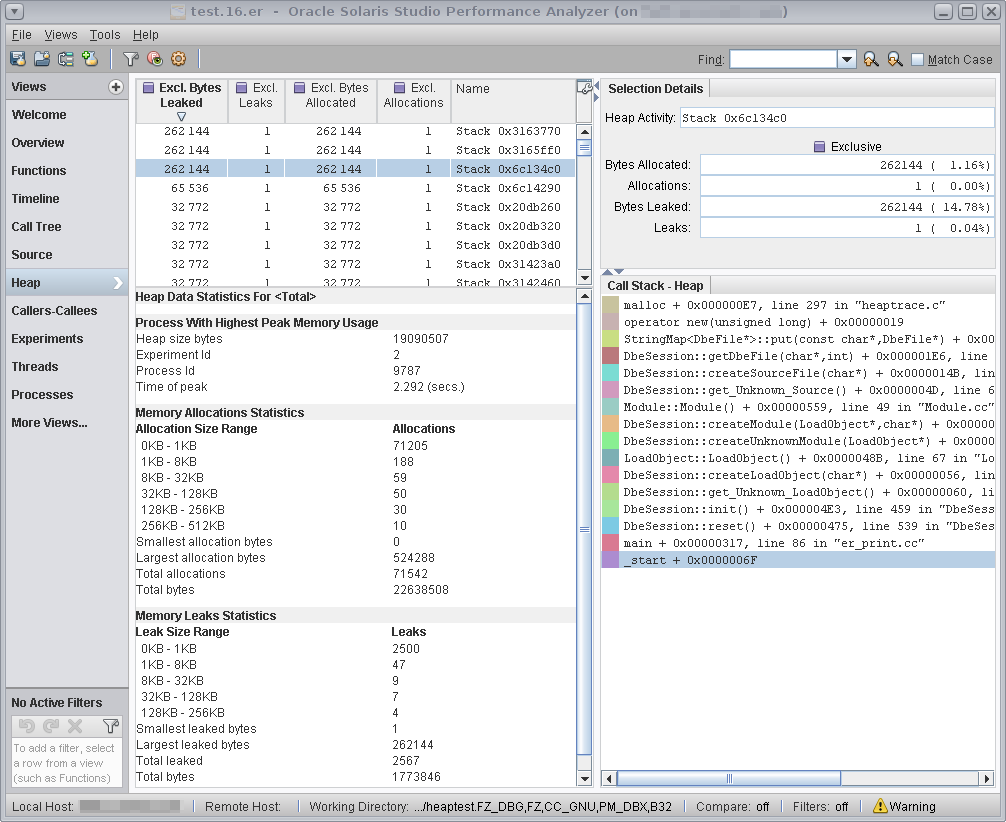The height and width of the screenshot is (822, 1006).
Task: Open the Source view
Action: pyautogui.click(x=67, y=255)
